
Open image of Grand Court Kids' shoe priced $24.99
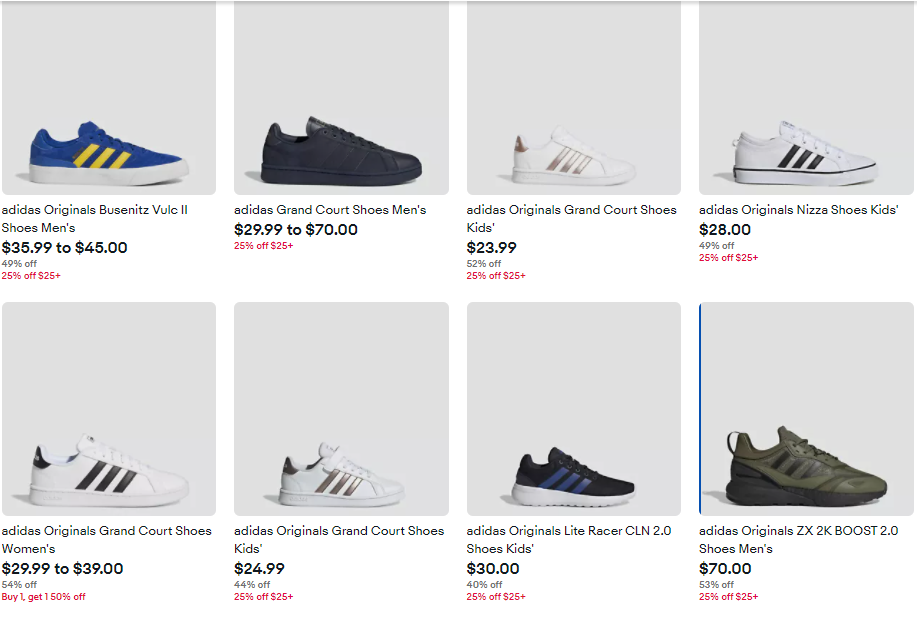tap(341, 472)
